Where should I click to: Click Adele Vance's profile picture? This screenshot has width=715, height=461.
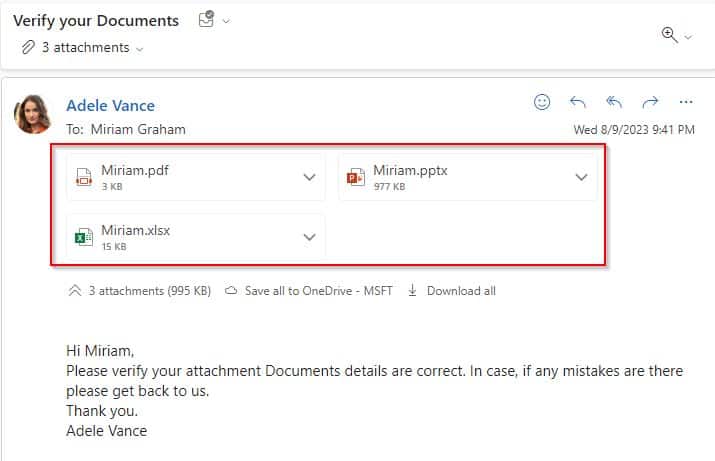32,114
